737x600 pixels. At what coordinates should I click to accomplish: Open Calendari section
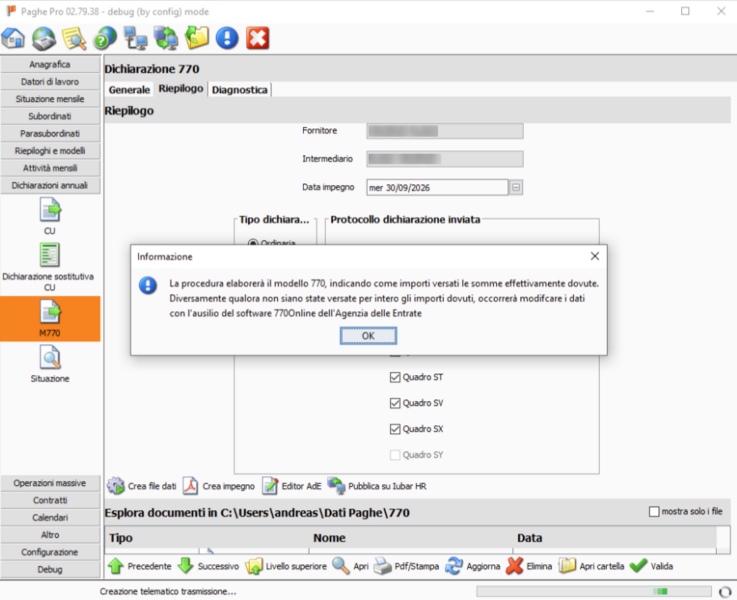pos(50,517)
